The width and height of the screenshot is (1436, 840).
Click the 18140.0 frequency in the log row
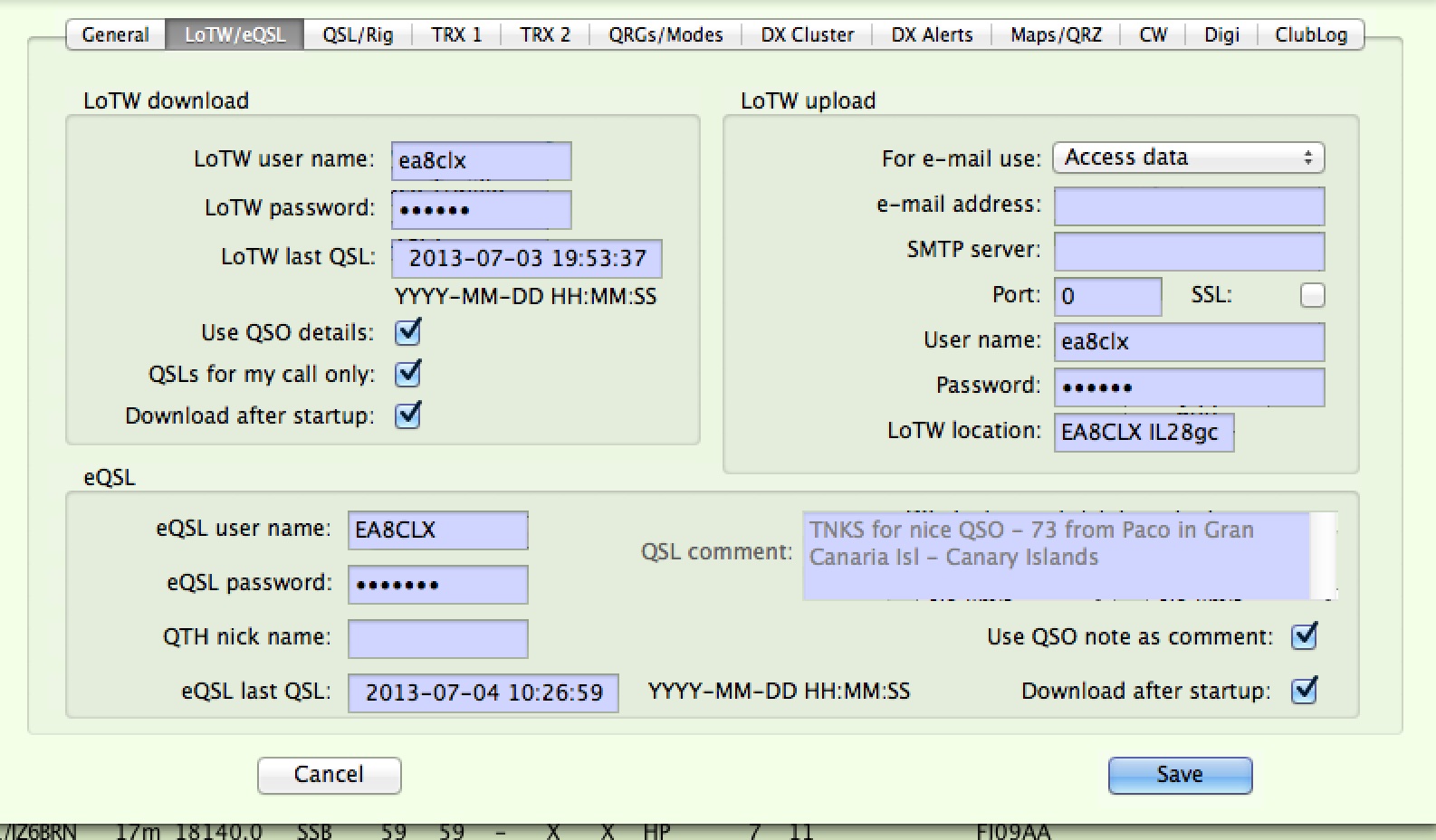(x=219, y=832)
